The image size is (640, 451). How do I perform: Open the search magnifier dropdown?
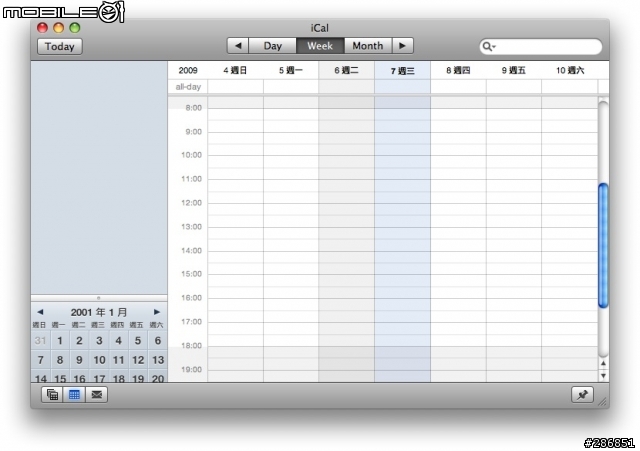click(489, 47)
